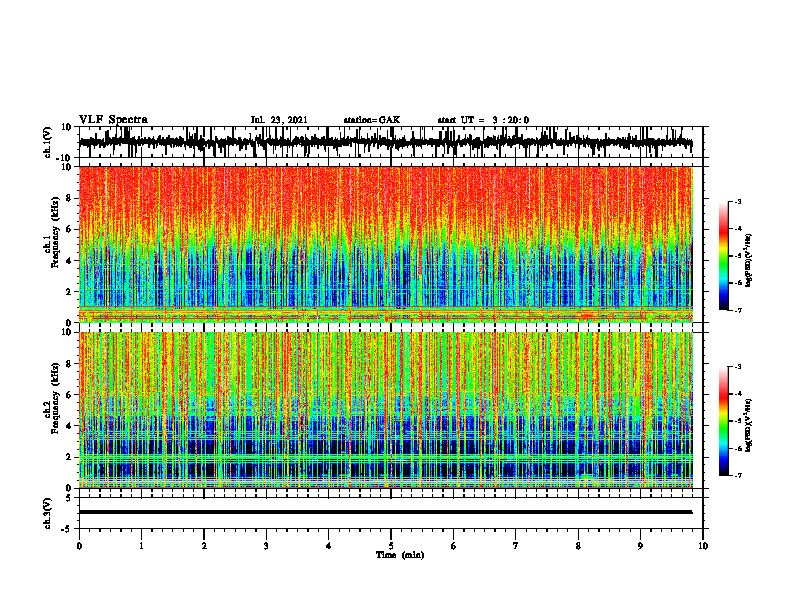Click the time axis tick "10"

point(703,546)
